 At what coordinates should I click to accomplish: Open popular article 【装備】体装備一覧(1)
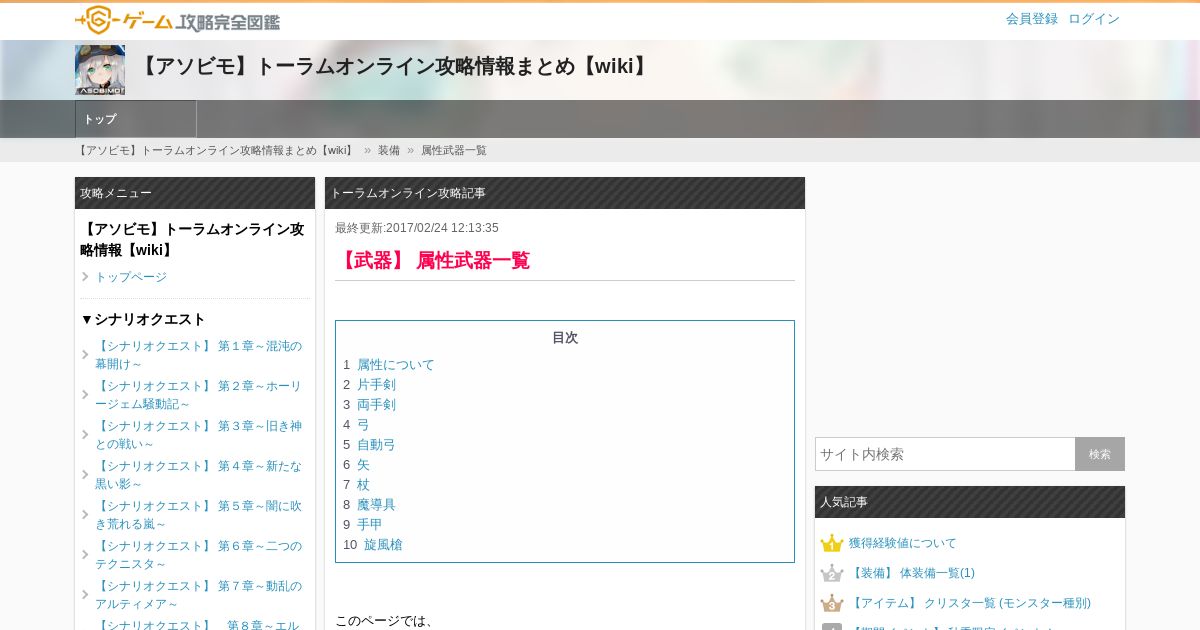coord(912,573)
